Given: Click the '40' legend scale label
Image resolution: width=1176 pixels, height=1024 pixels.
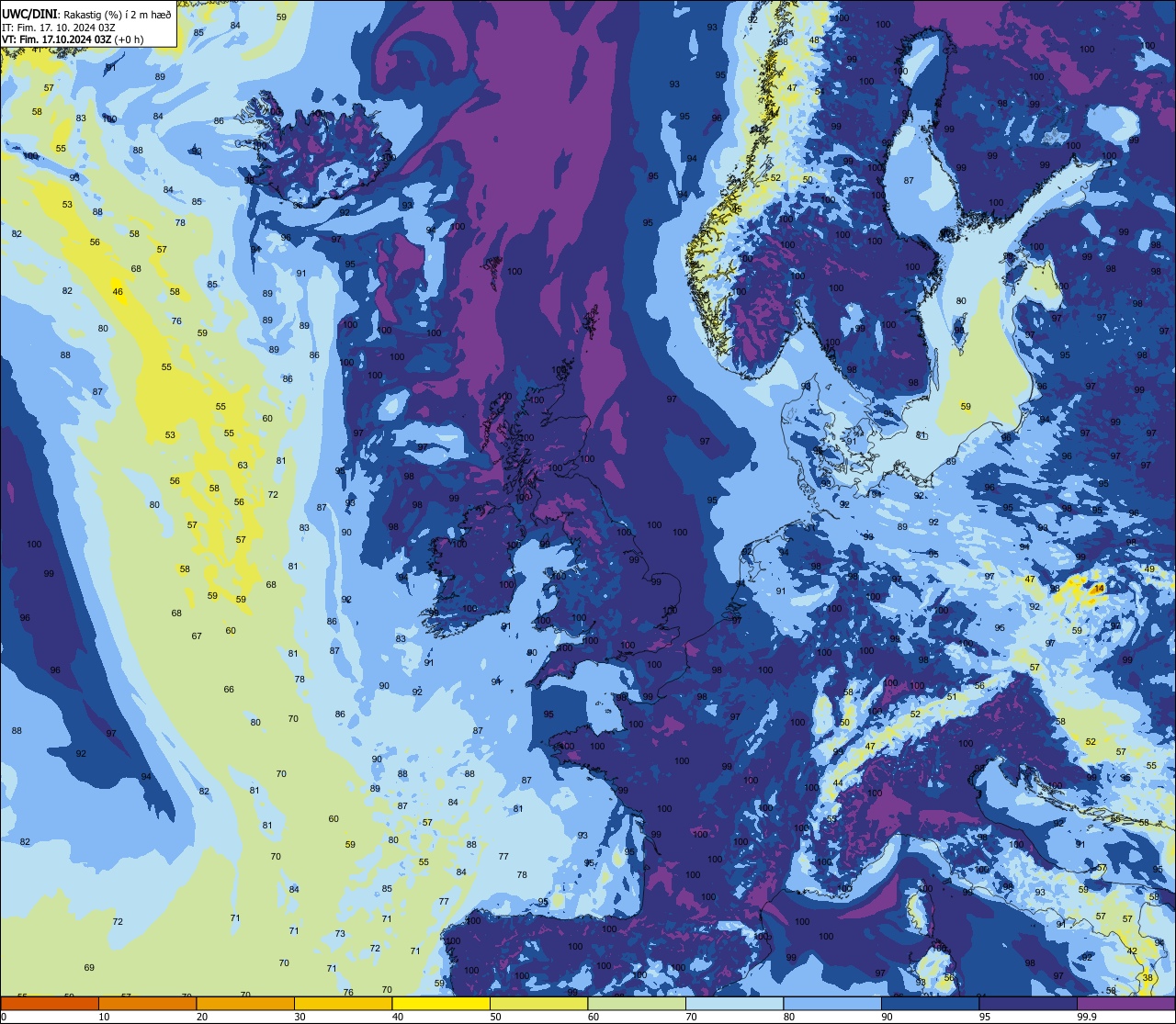Looking at the screenshot, I should [398, 1017].
